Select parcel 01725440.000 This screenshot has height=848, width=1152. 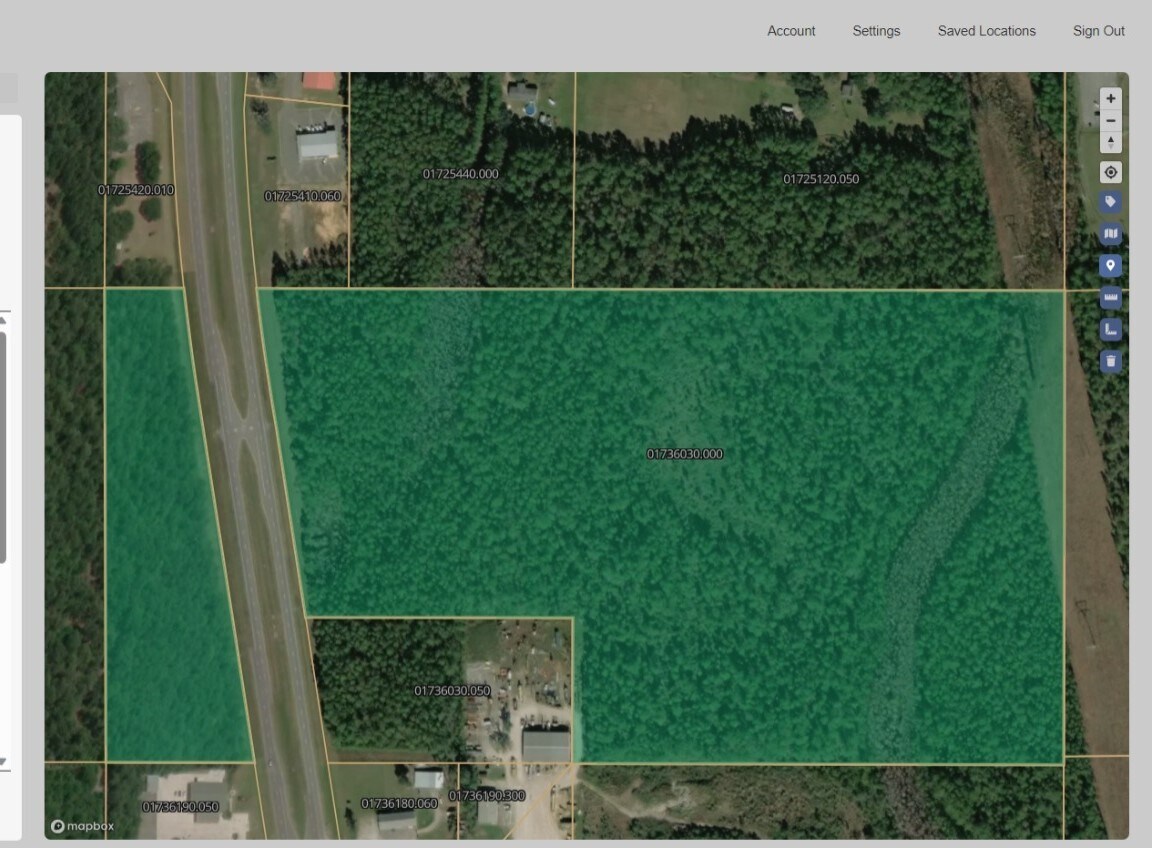(462, 173)
